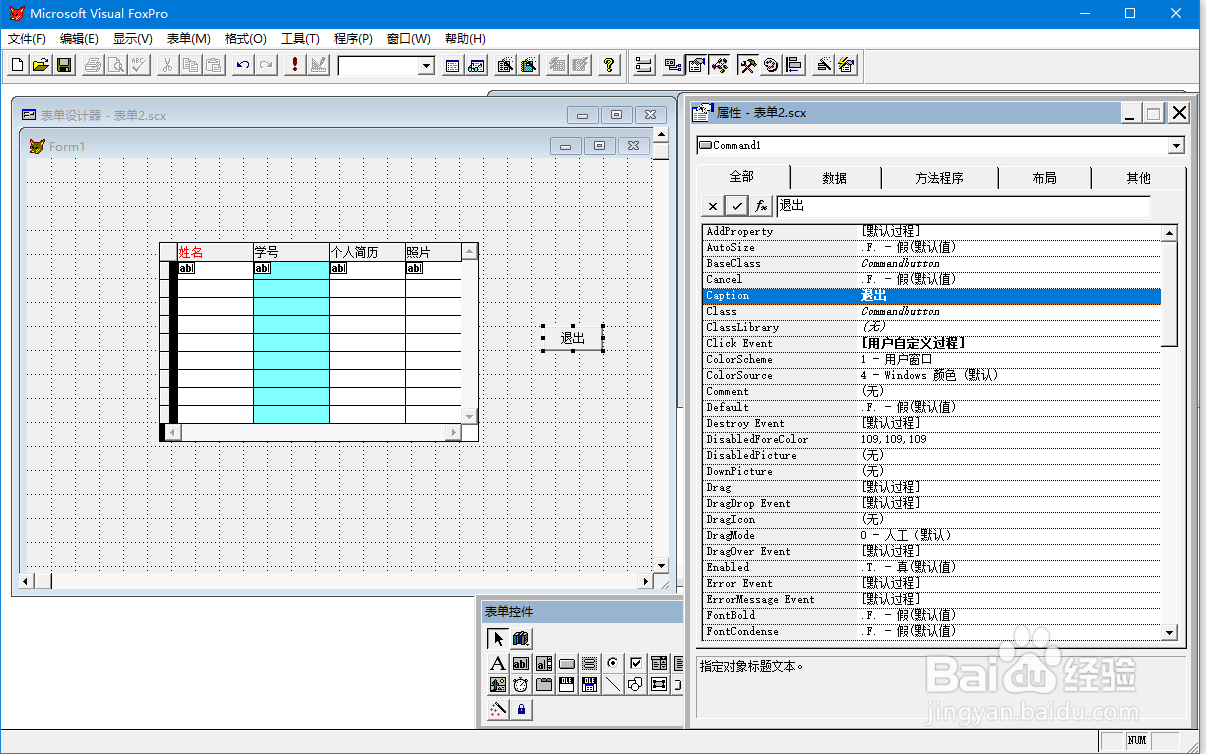The width and height of the screenshot is (1206, 754).
Task: Select the Option Group radio control tool
Action: click(x=613, y=663)
